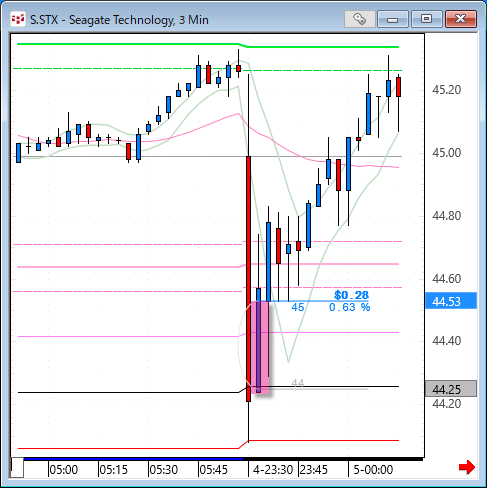Click the 5-00:00 time axis label

pos(373,470)
